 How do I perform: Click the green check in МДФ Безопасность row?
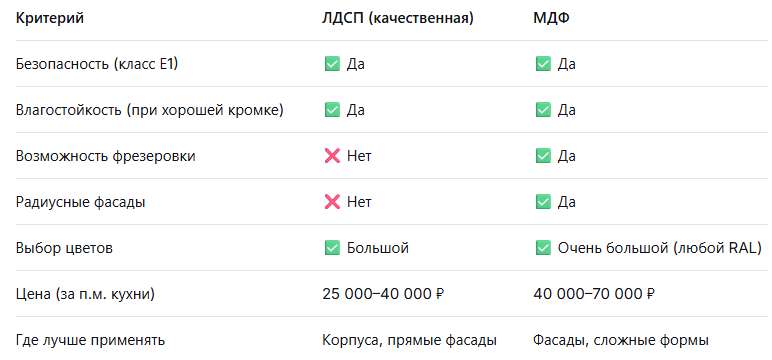543,64
